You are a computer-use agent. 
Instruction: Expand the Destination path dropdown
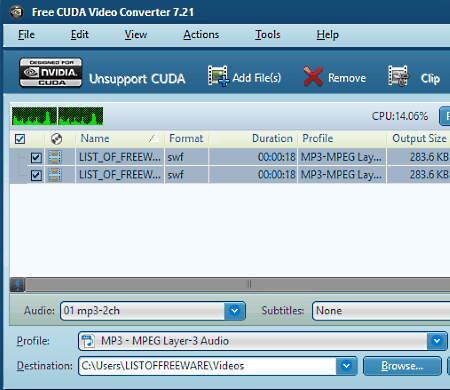pyautogui.click(x=346, y=366)
